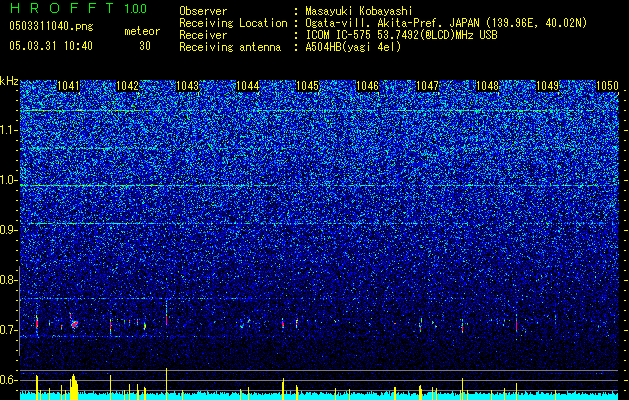Click the 1.1 kHz axis label
The image size is (629, 400).
tap(8, 130)
